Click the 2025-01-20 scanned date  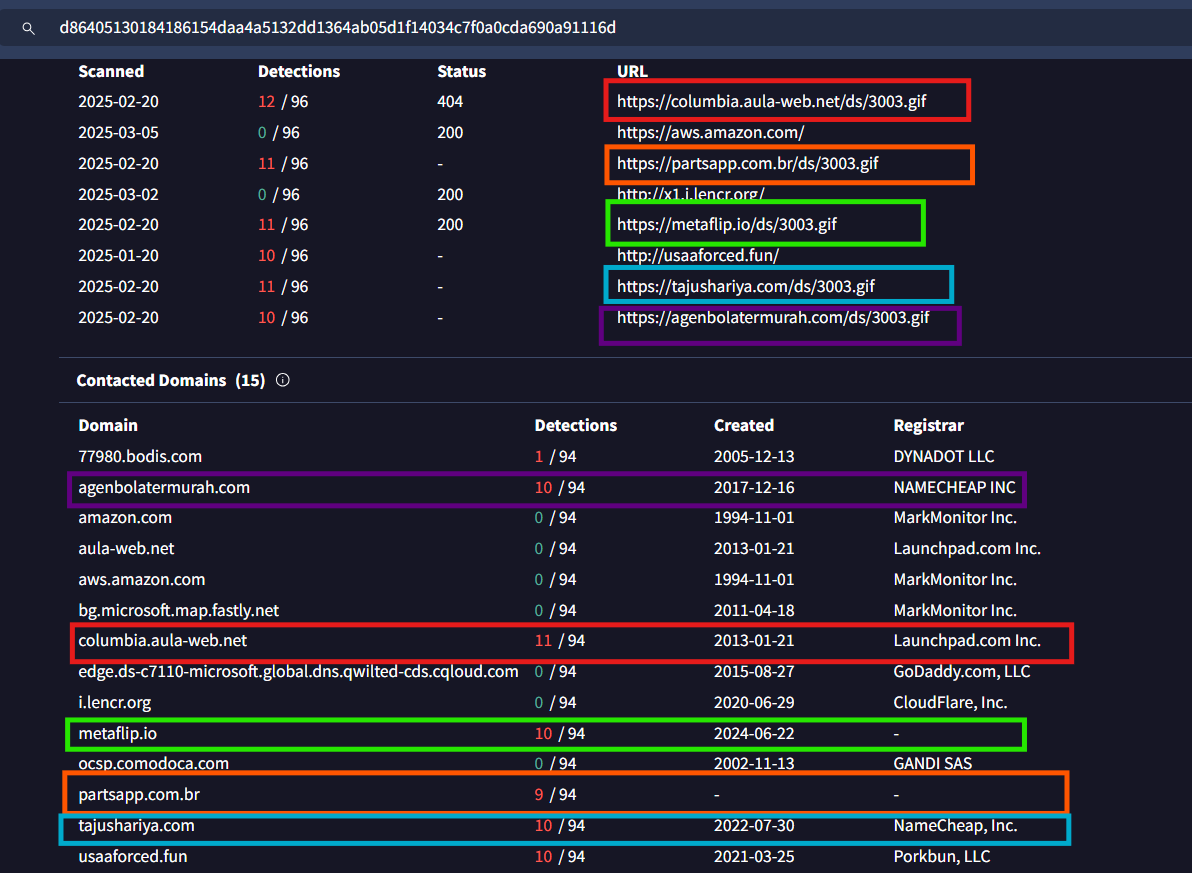click(x=119, y=256)
